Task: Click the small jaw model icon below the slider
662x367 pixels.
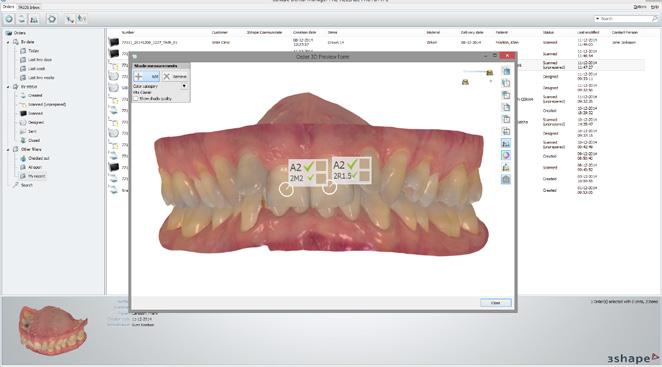Action: 465,82
